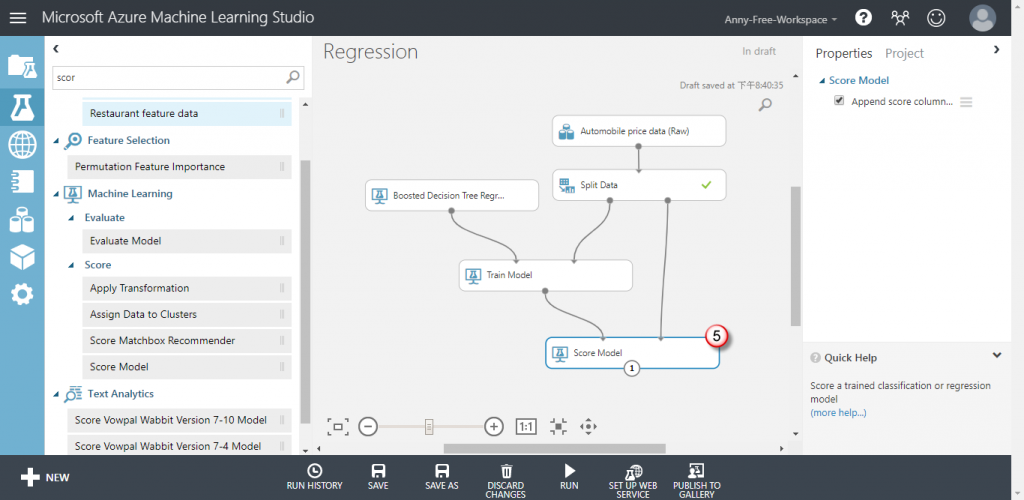The image size is (1024, 500).
Task: Click the pan mode arrows icon
Action: tap(588, 427)
